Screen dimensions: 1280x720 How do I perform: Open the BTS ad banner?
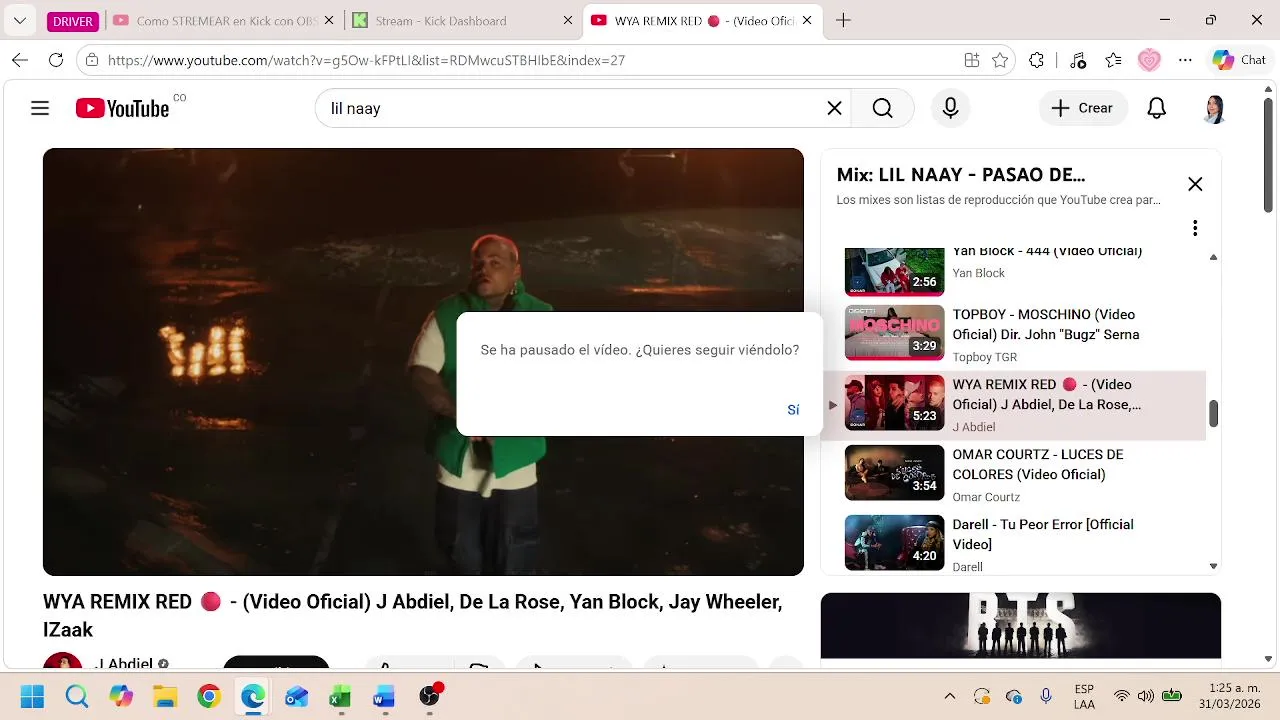pyautogui.click(x=1020, y=626)
